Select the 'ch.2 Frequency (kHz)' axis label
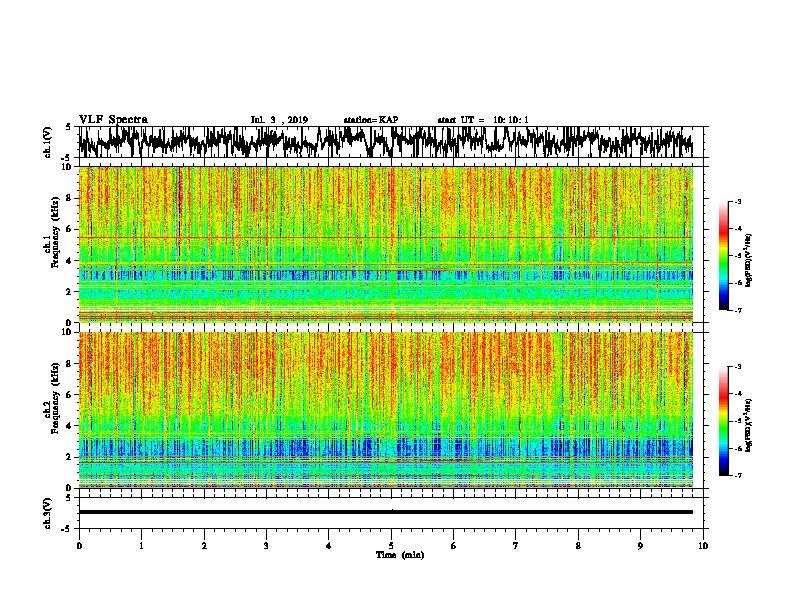 coord(51,398)
